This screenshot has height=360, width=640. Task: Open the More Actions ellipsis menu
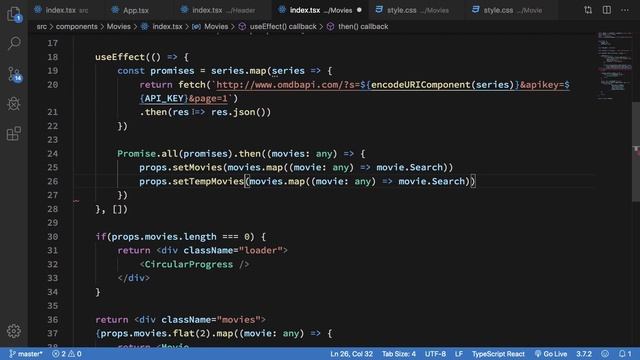pos(625,10)
